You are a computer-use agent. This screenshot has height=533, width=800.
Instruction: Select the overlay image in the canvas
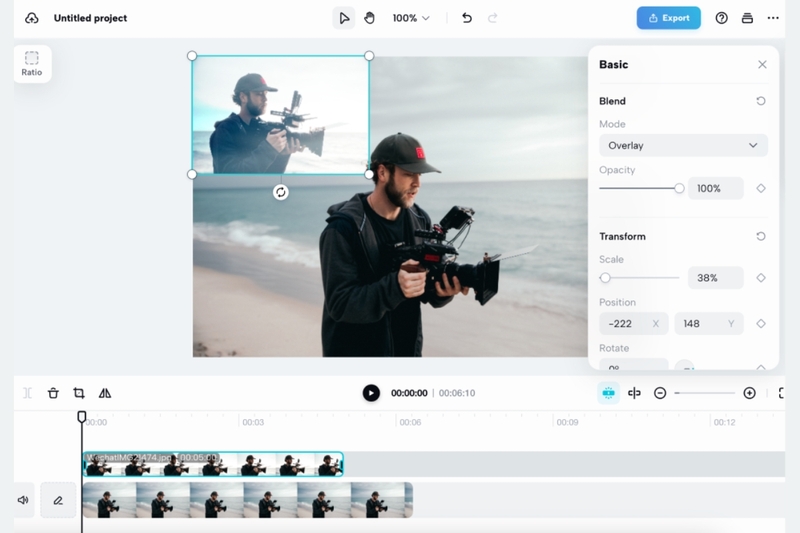click(281, 115)
